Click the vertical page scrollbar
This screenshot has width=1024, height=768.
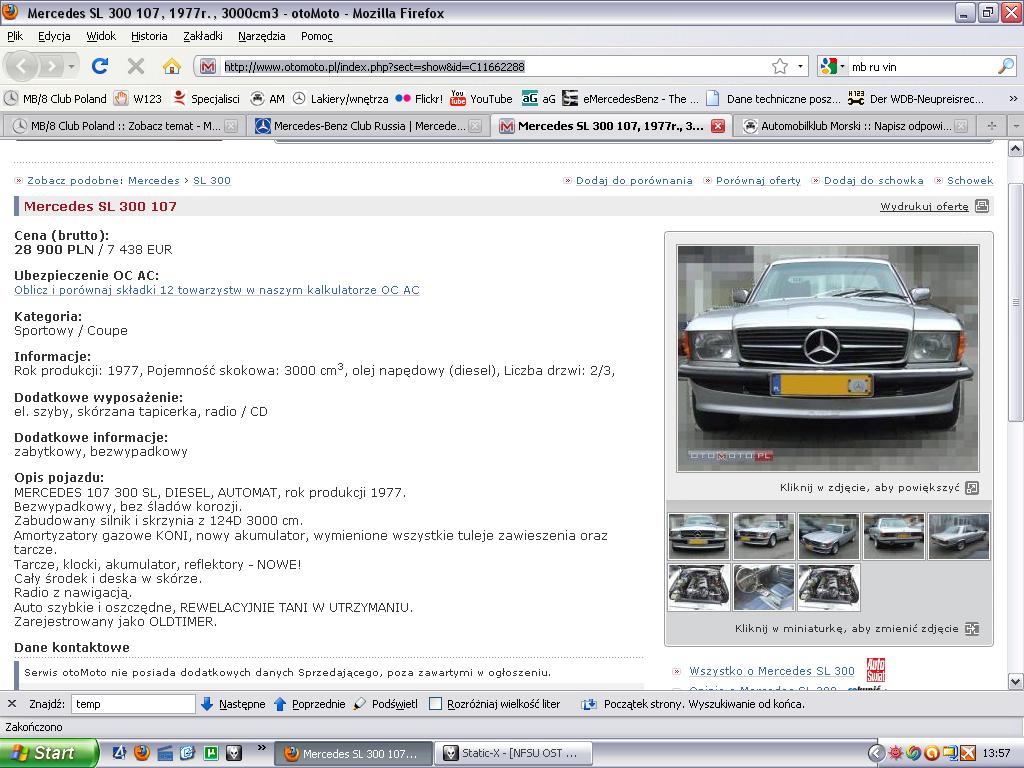1015,300
